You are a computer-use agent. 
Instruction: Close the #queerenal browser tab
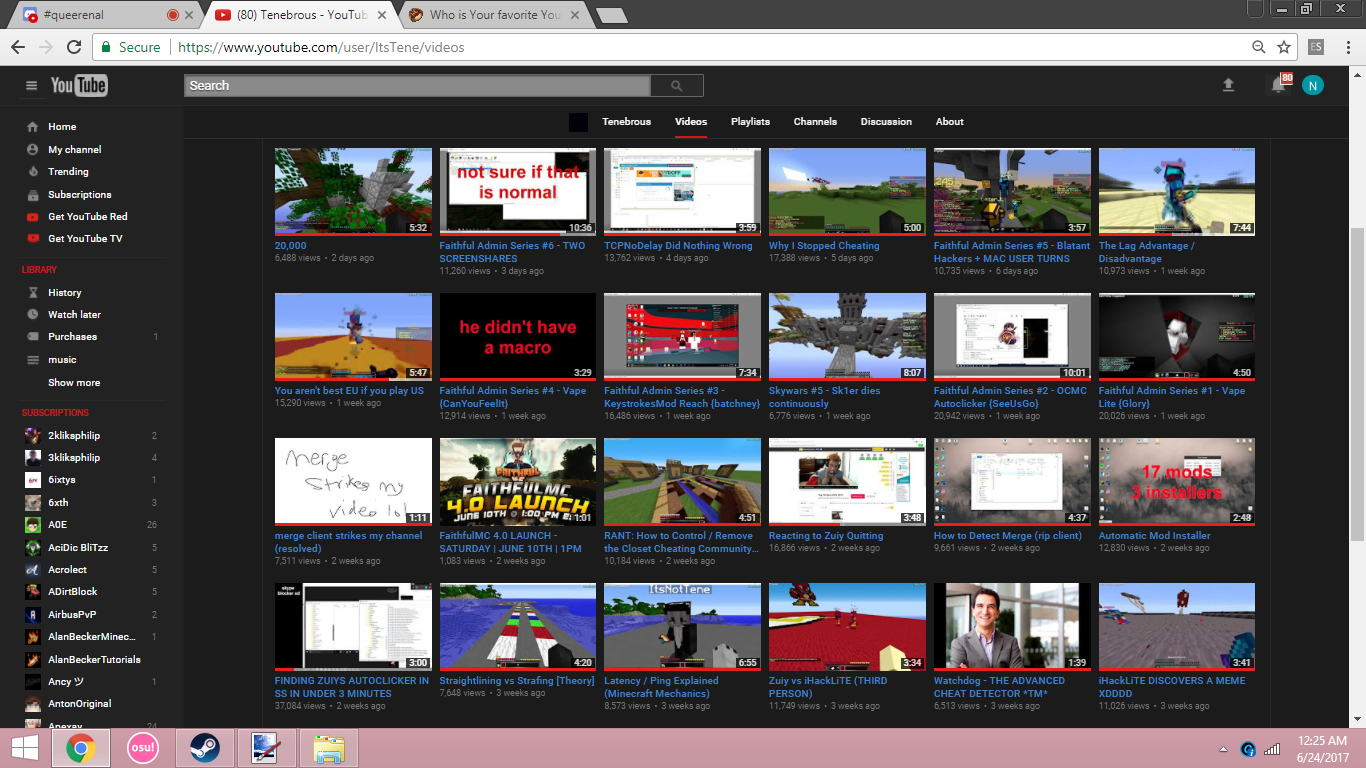[190, 15]
